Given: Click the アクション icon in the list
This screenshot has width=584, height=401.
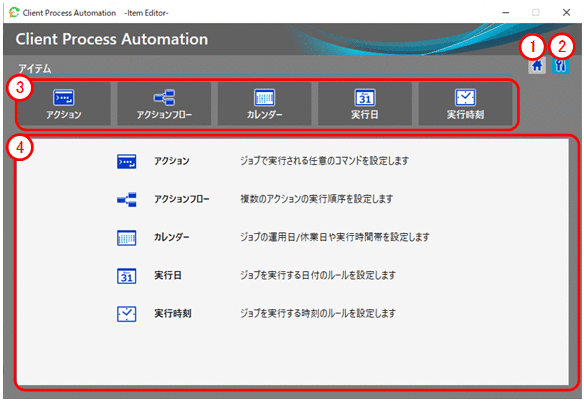Looking at the screenshot, I should (x=127, y=162).
